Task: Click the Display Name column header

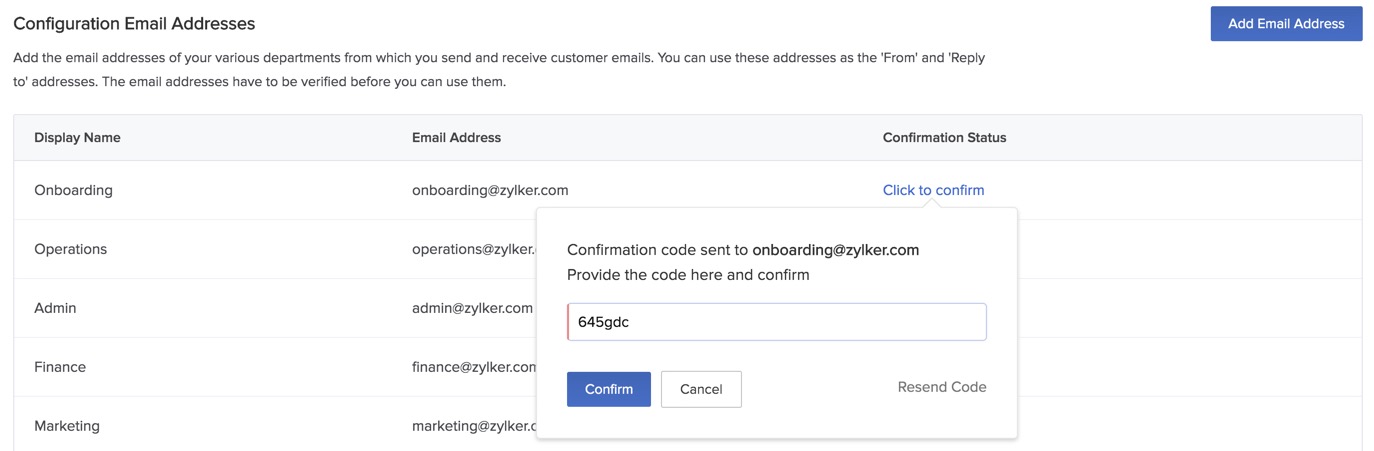Action: (77, 138)
